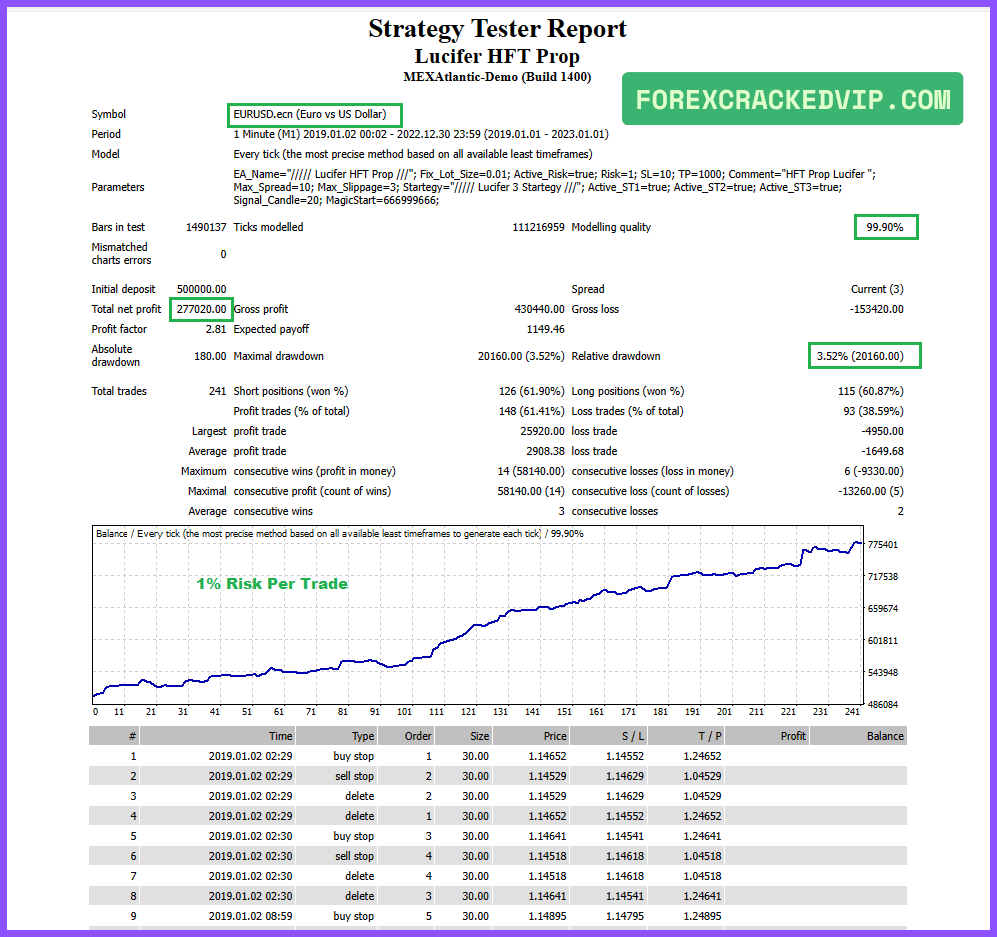The height and width of the screenshot is (937, 997).
Task: Select Average profit trade 2908.38
Action: 545,451
